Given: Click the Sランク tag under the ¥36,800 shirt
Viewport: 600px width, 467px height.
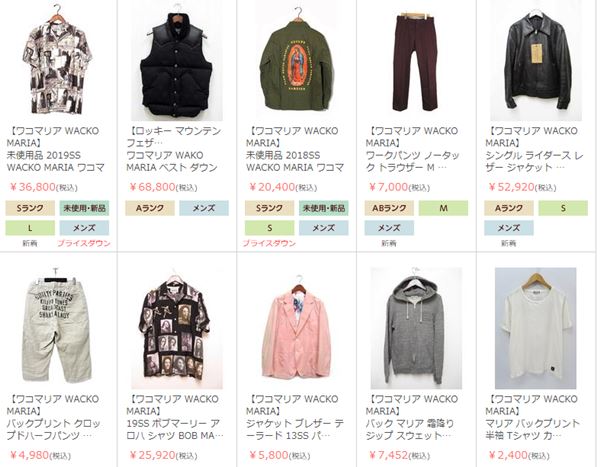Looking at the screenshot, I should pos(30,208).
